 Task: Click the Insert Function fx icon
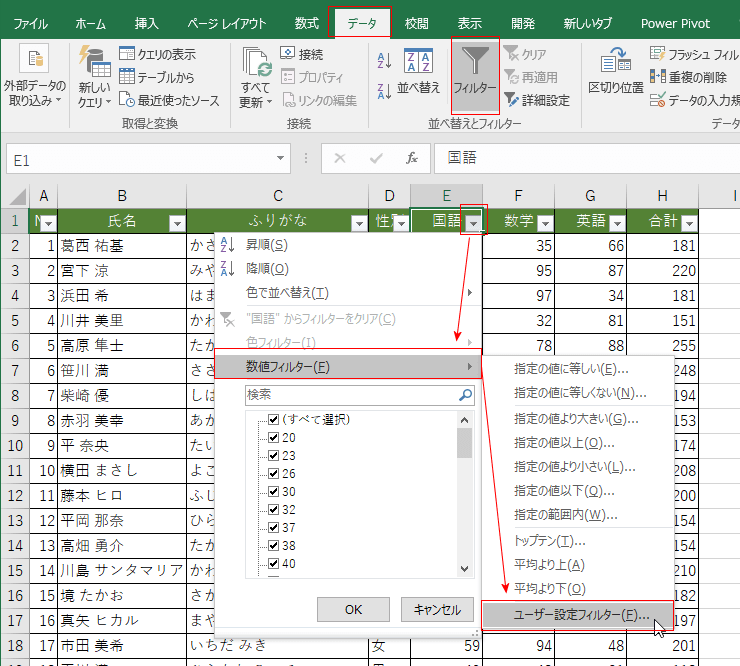[411, 159]
